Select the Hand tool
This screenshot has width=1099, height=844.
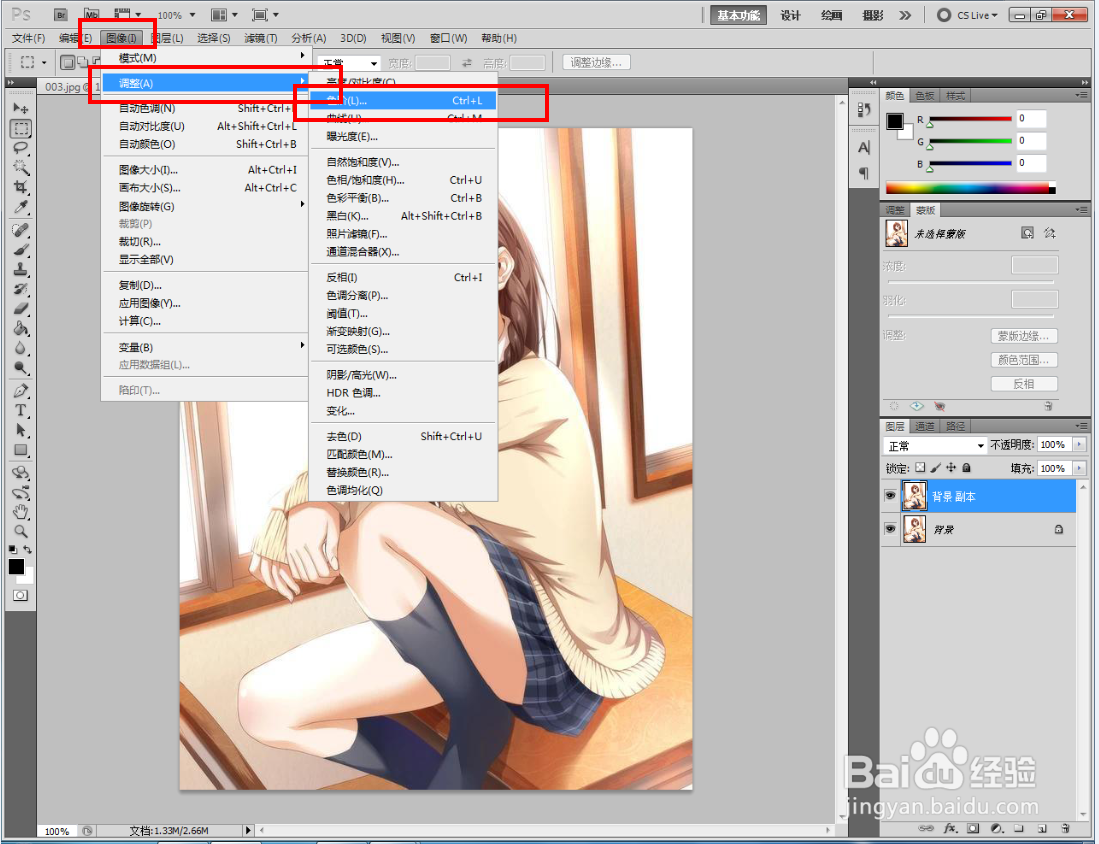(x=21, y=512)
